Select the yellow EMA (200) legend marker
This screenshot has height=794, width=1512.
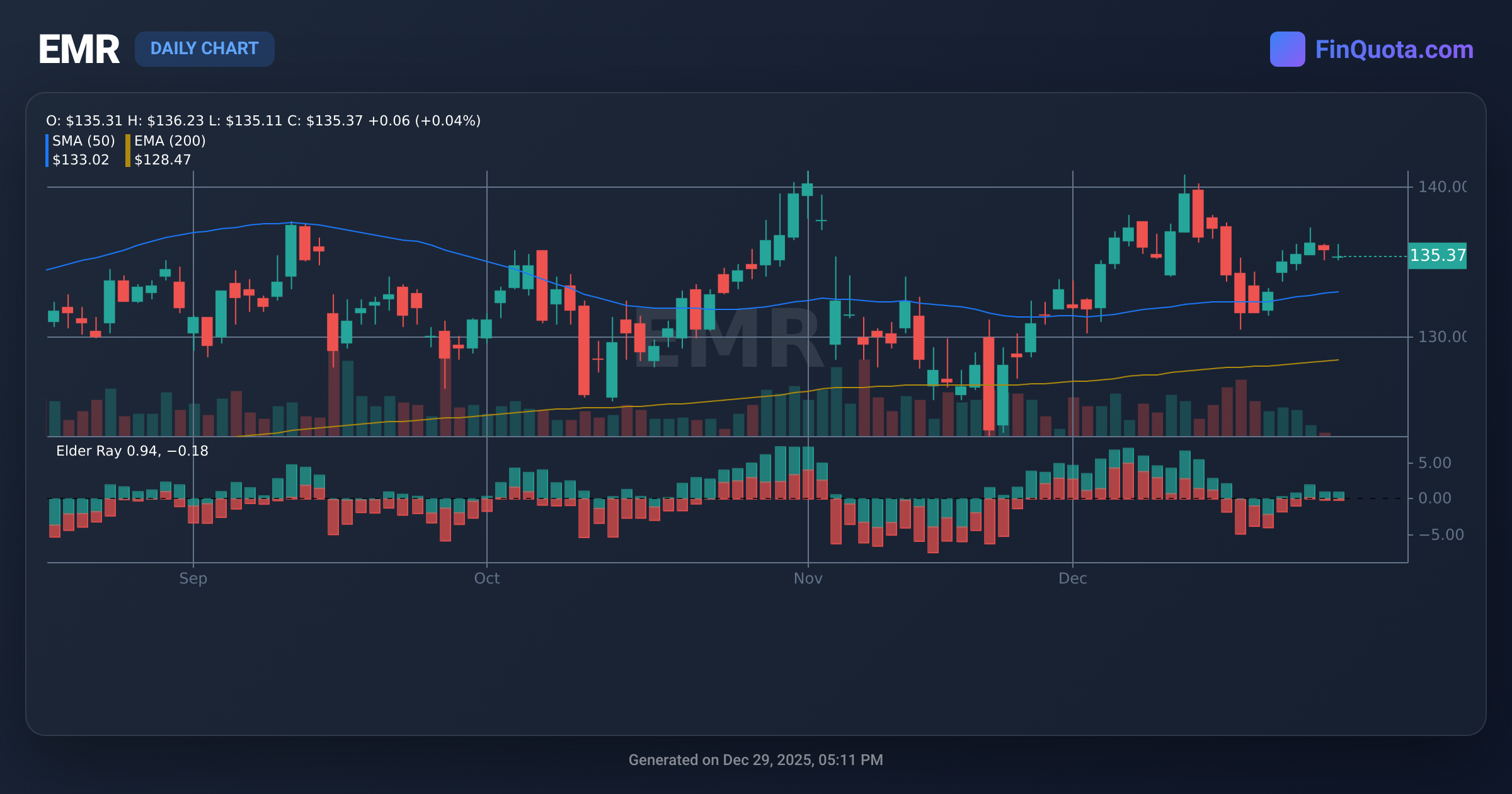point(128,150)
